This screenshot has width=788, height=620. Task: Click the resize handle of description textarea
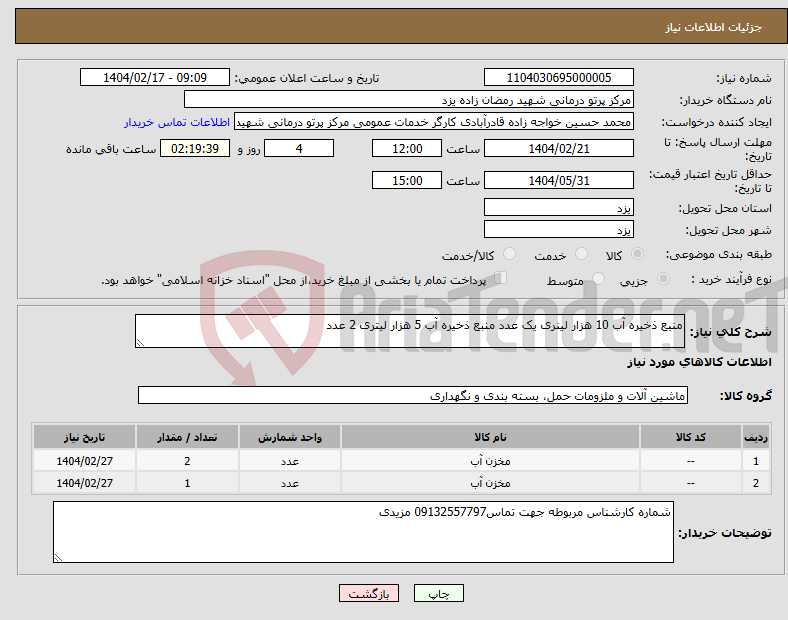(x=140, y=343)
